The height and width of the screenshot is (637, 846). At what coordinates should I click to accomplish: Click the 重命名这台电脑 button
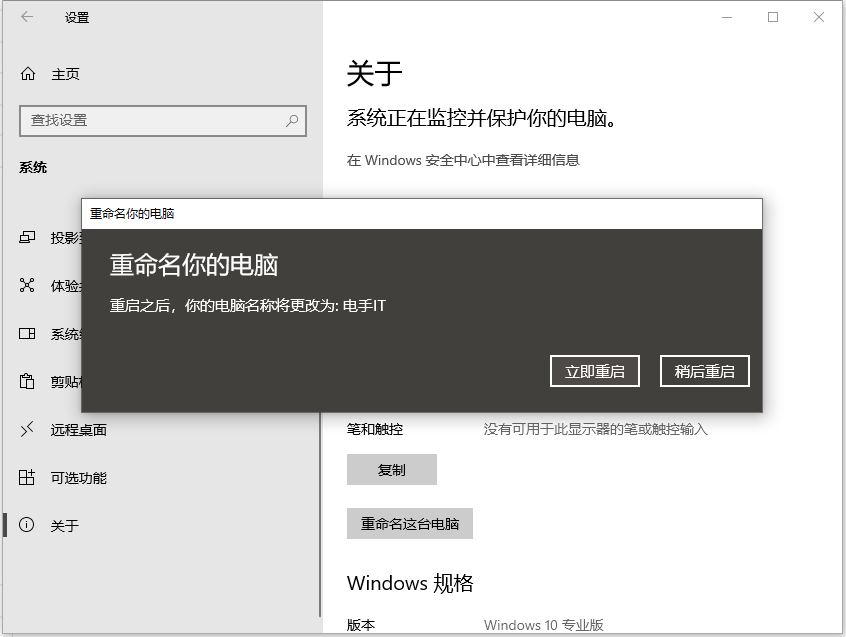click(410, 523)
